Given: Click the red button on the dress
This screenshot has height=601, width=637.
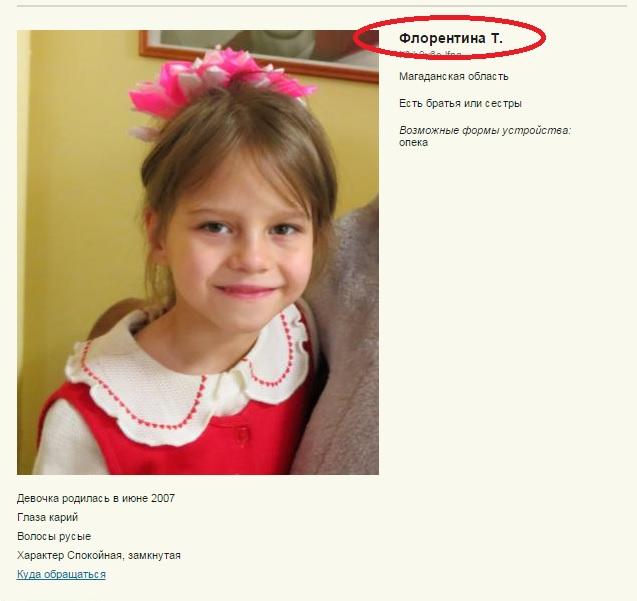Looking at the screenshot, I should click(x=241, y=435).
